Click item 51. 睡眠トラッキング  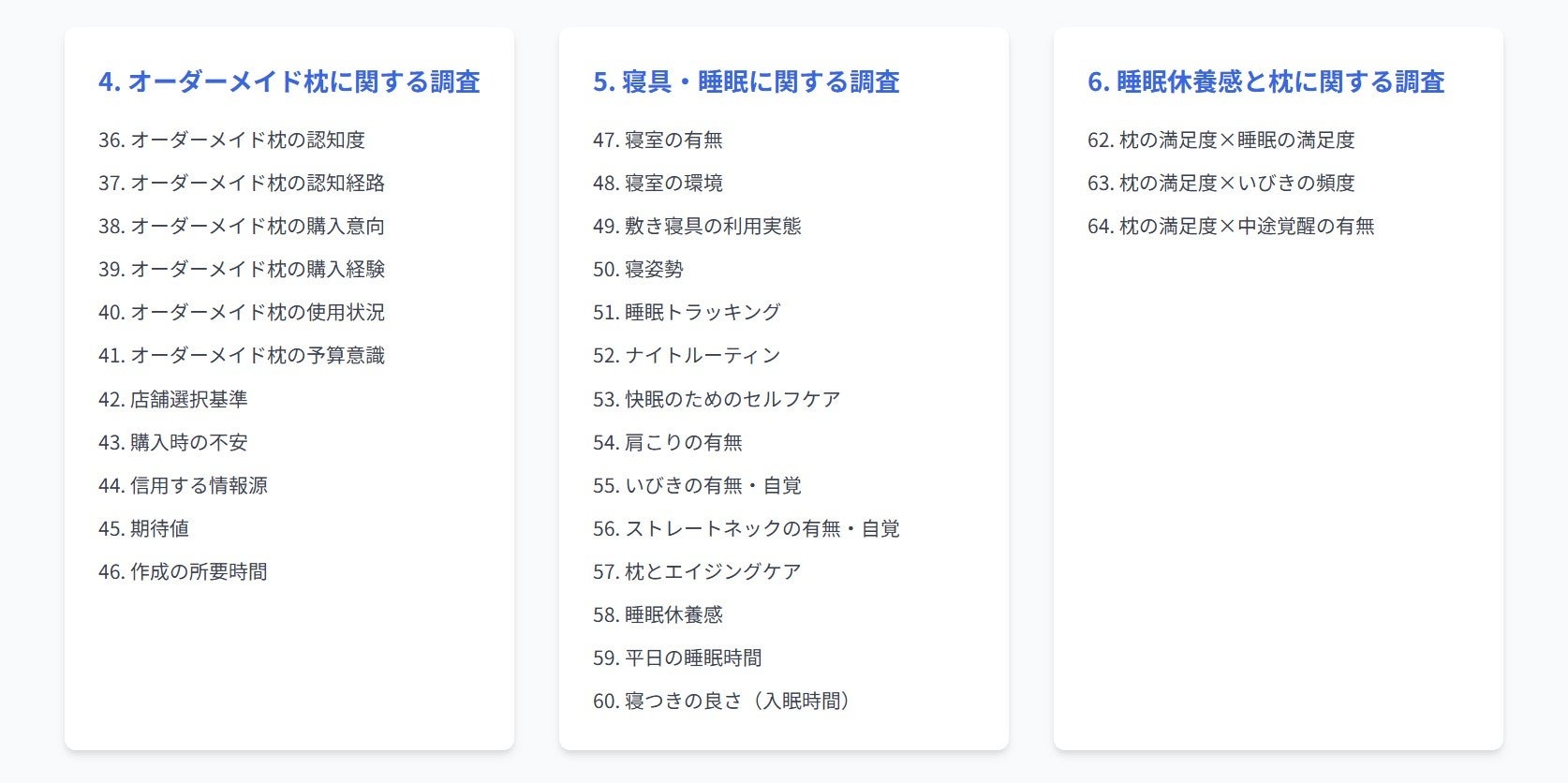(687, 312)
